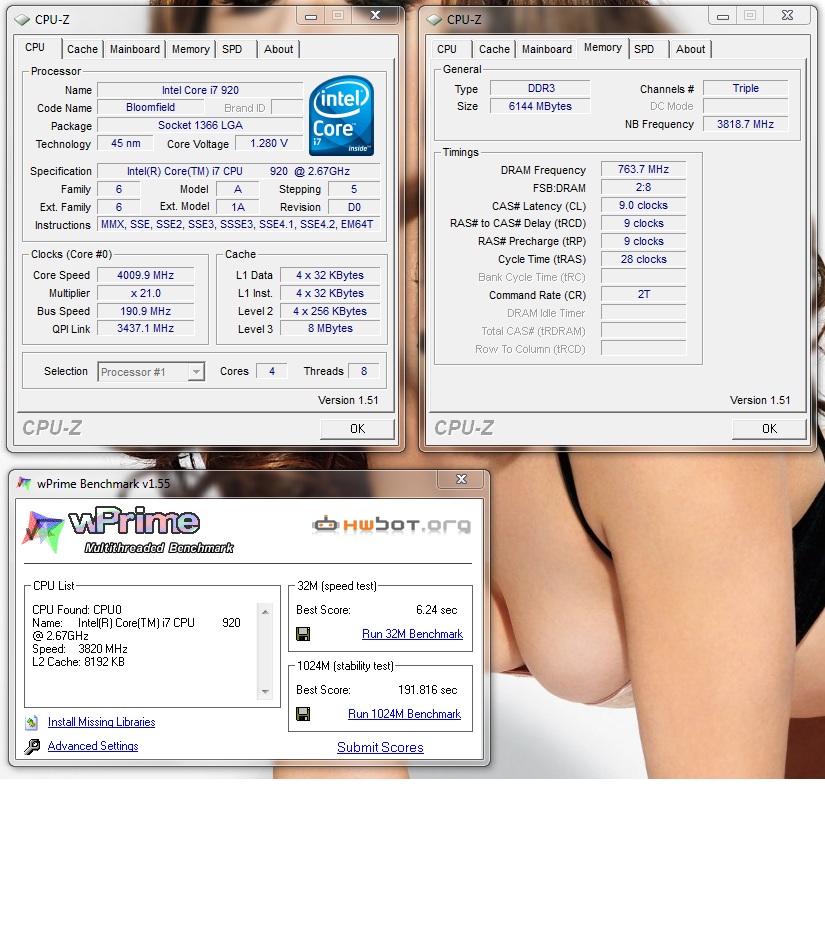
Task: Run the 32M Benchmark
Action: point(412,634)
